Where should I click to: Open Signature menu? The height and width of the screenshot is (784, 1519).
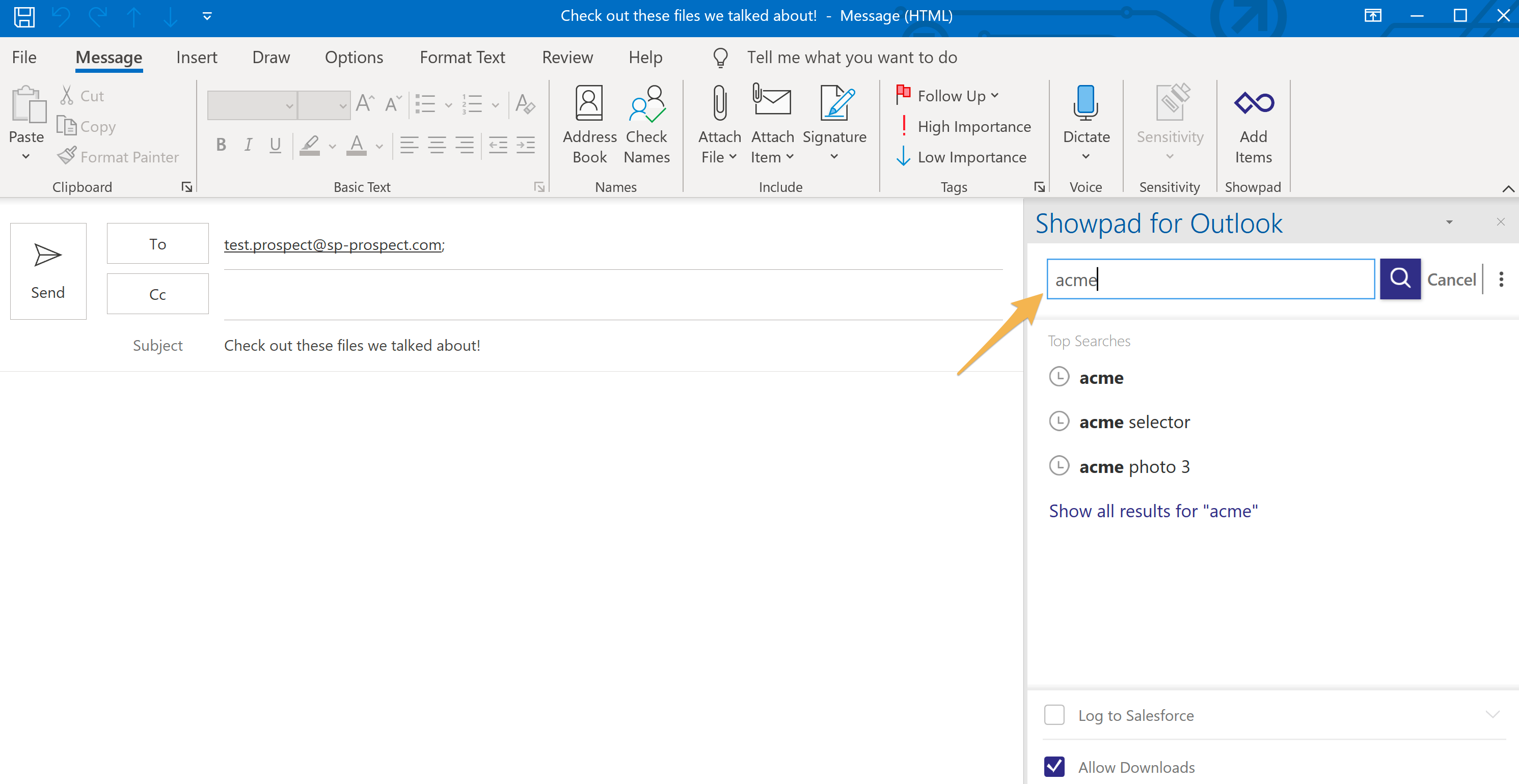pyautogui.click(x=834, y=124)
